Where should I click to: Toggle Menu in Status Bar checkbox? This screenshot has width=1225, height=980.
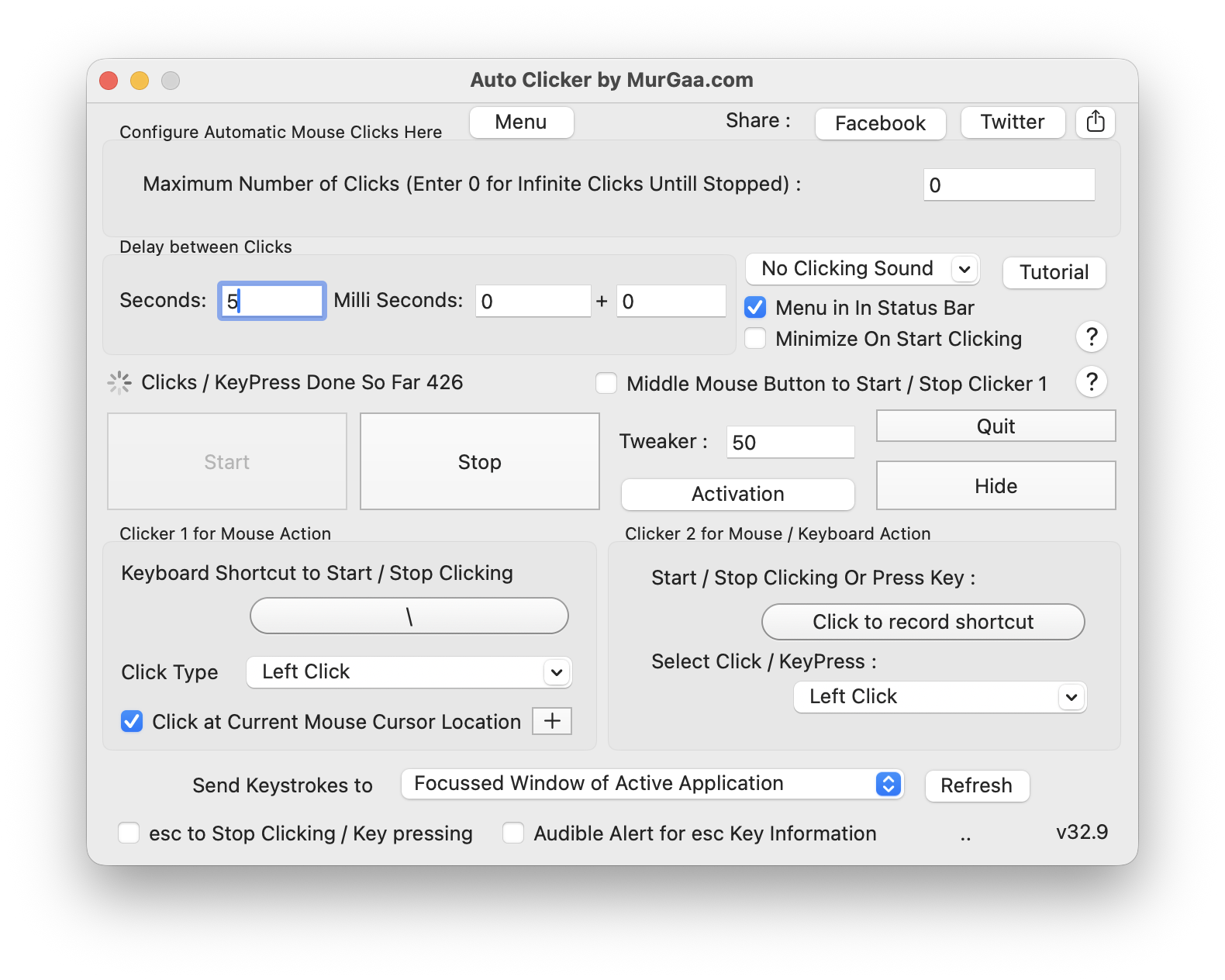coord(755,308)
